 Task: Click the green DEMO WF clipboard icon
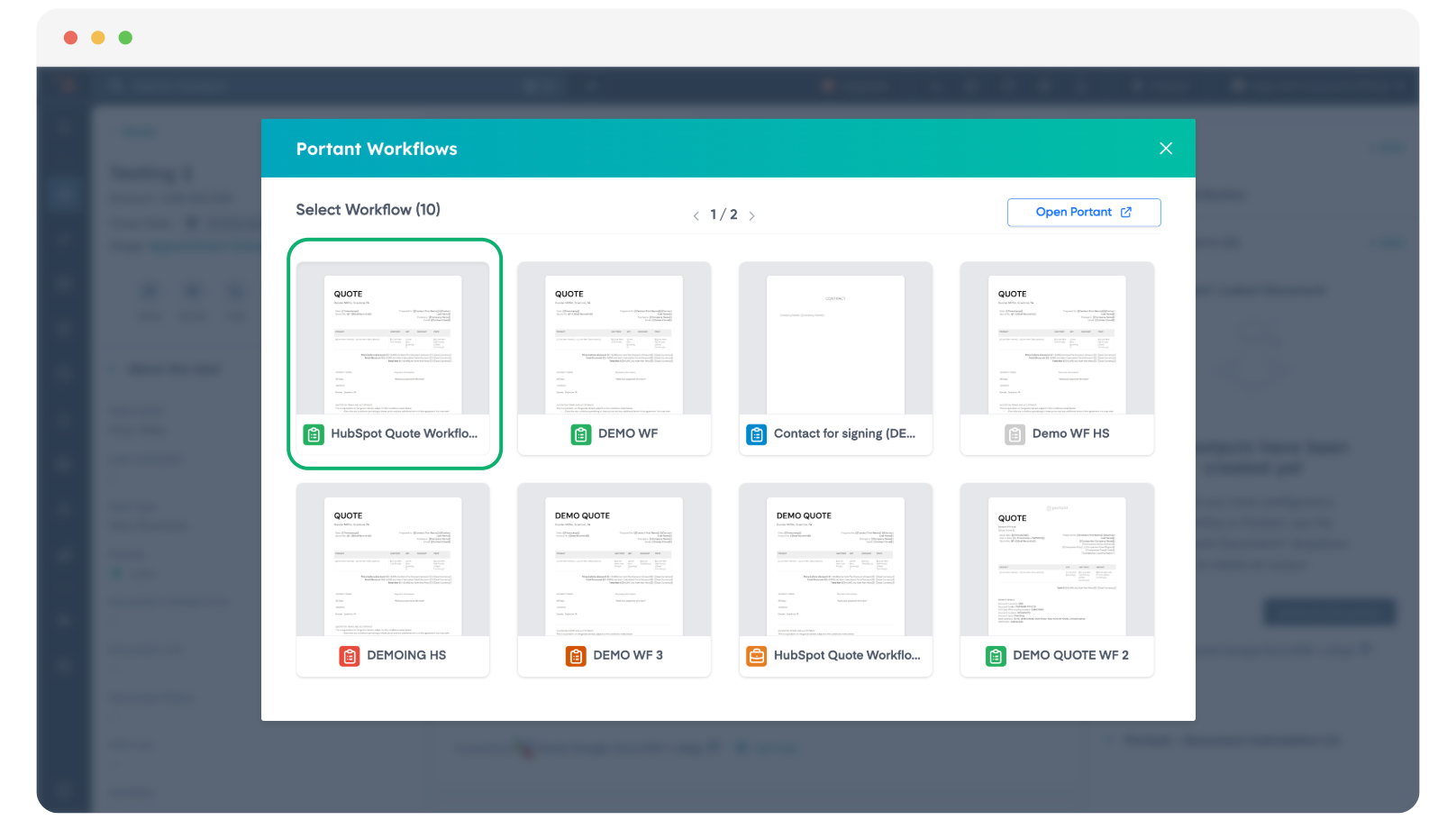[581, 434]
